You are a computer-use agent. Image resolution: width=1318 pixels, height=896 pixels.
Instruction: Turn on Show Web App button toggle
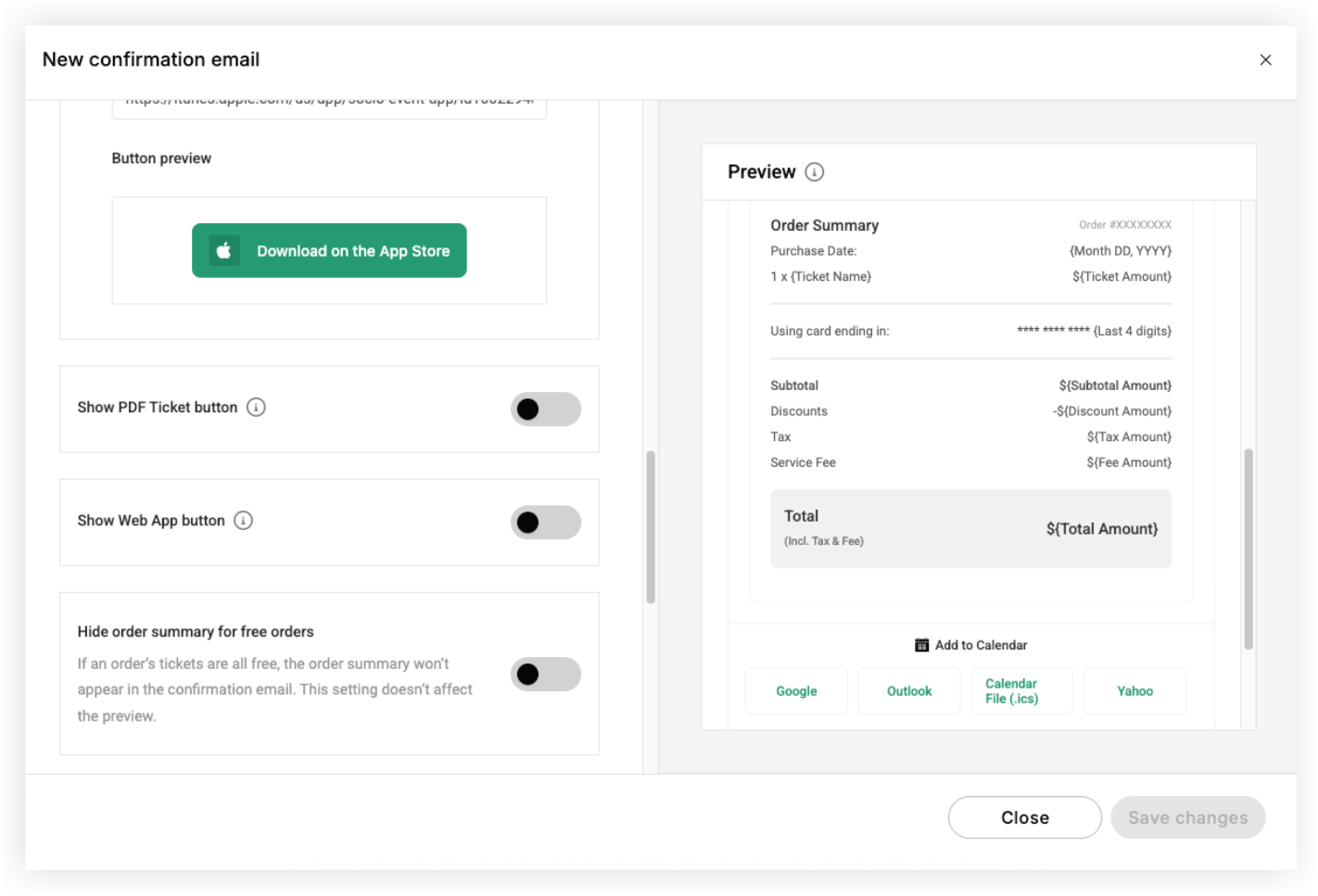pyautogui.click(x=546, y=523)
